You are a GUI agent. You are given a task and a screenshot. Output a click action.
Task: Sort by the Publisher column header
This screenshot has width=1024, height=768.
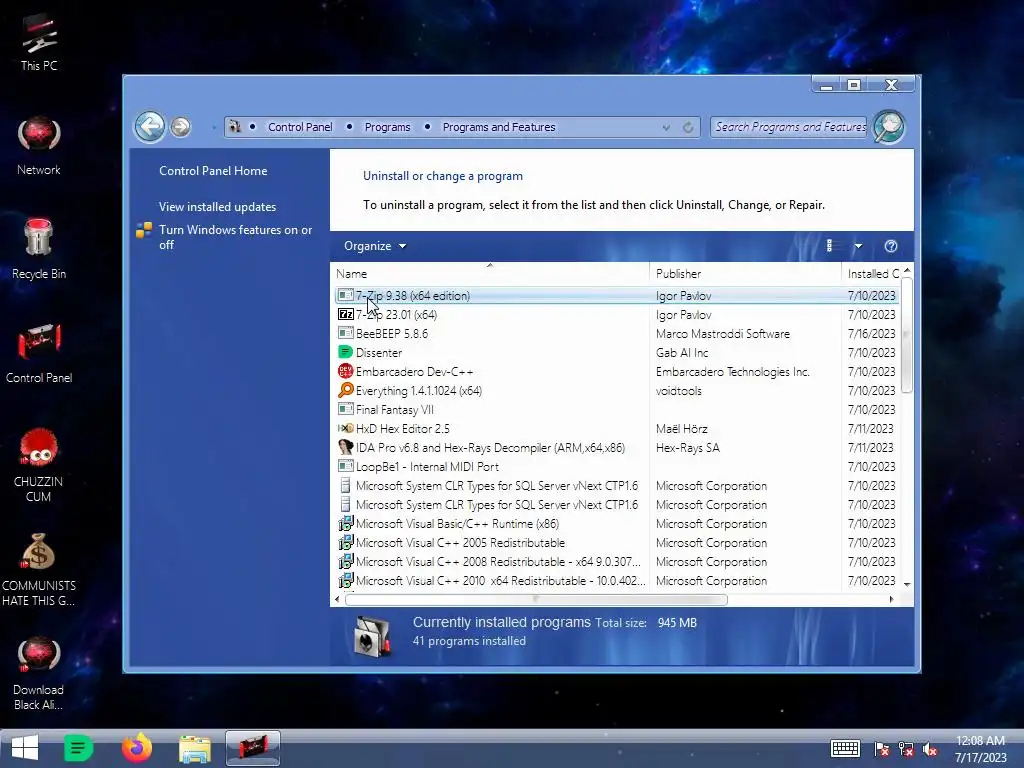point(745,273)
